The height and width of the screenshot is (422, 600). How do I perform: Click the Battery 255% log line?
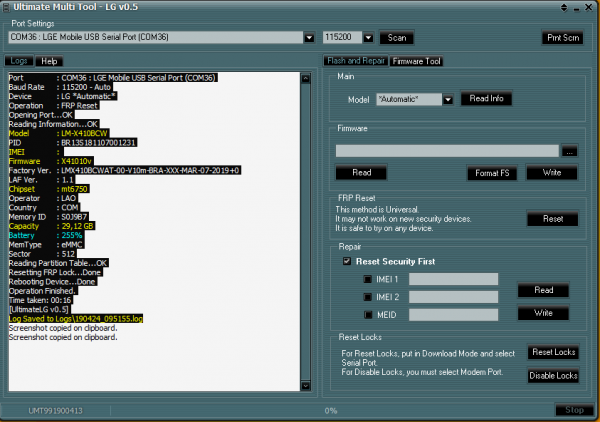pyautogui.click(x=46, y=235)
